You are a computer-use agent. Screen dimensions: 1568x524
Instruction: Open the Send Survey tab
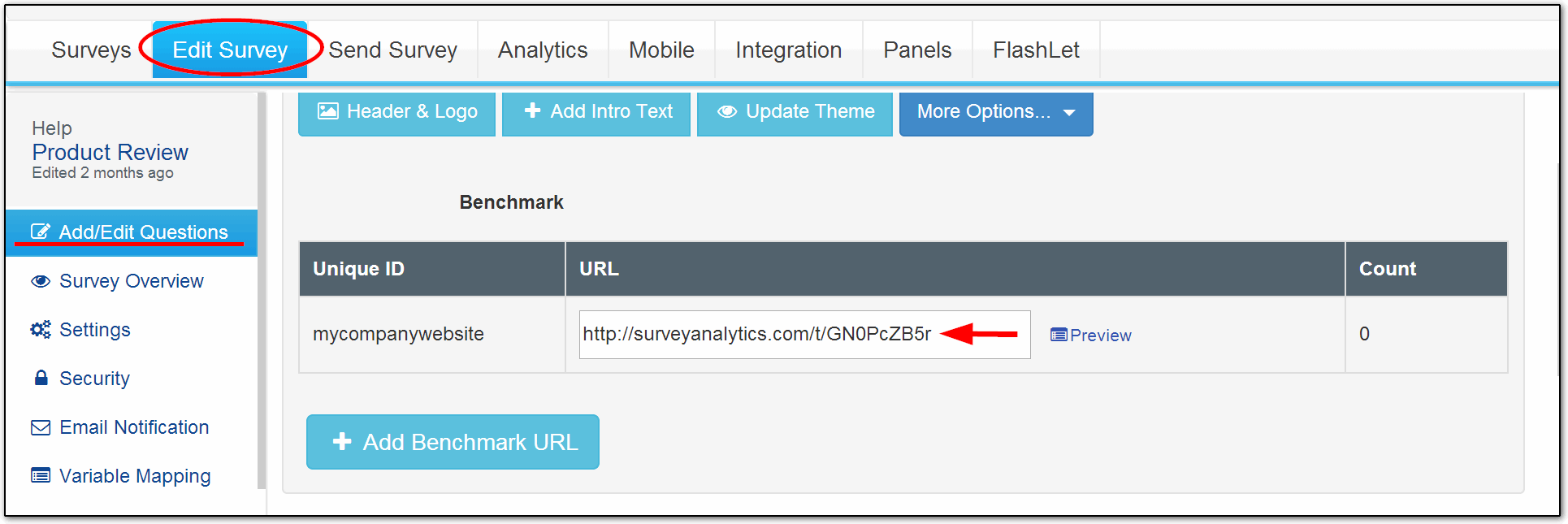click(x=392, y=50)
